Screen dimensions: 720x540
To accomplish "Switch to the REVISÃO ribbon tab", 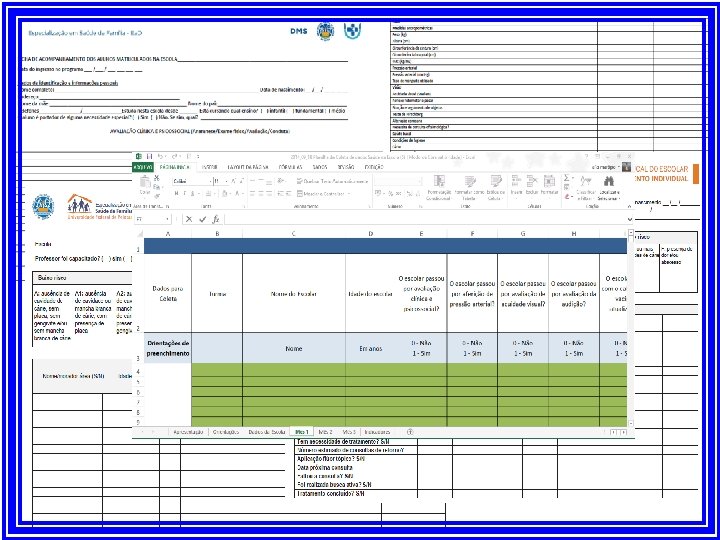I will (x=346, y=167).
